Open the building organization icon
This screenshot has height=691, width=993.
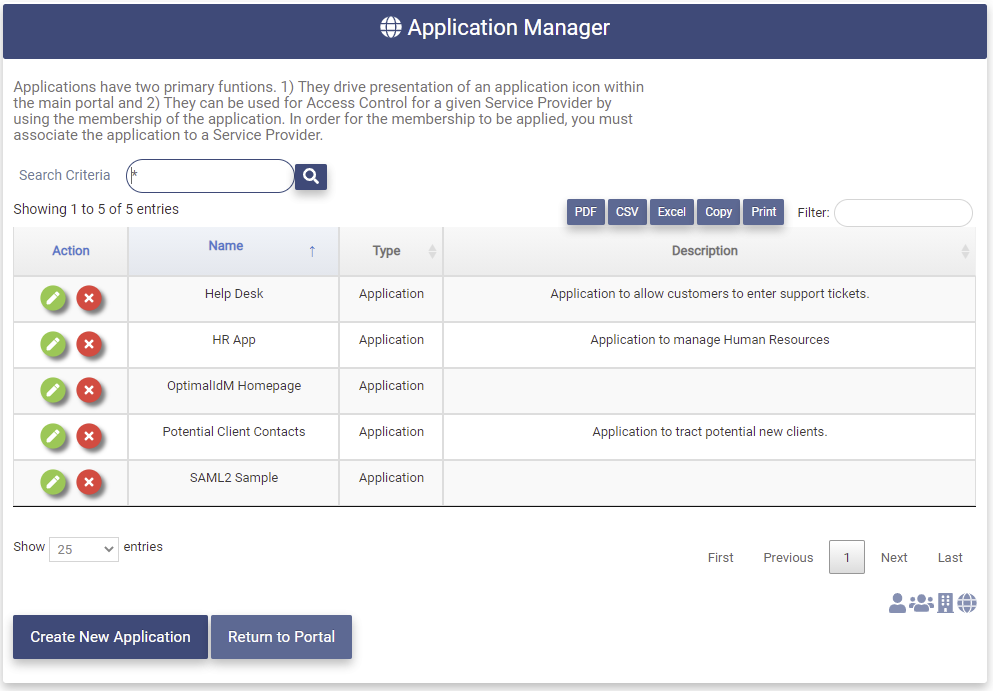coord(945,603)
